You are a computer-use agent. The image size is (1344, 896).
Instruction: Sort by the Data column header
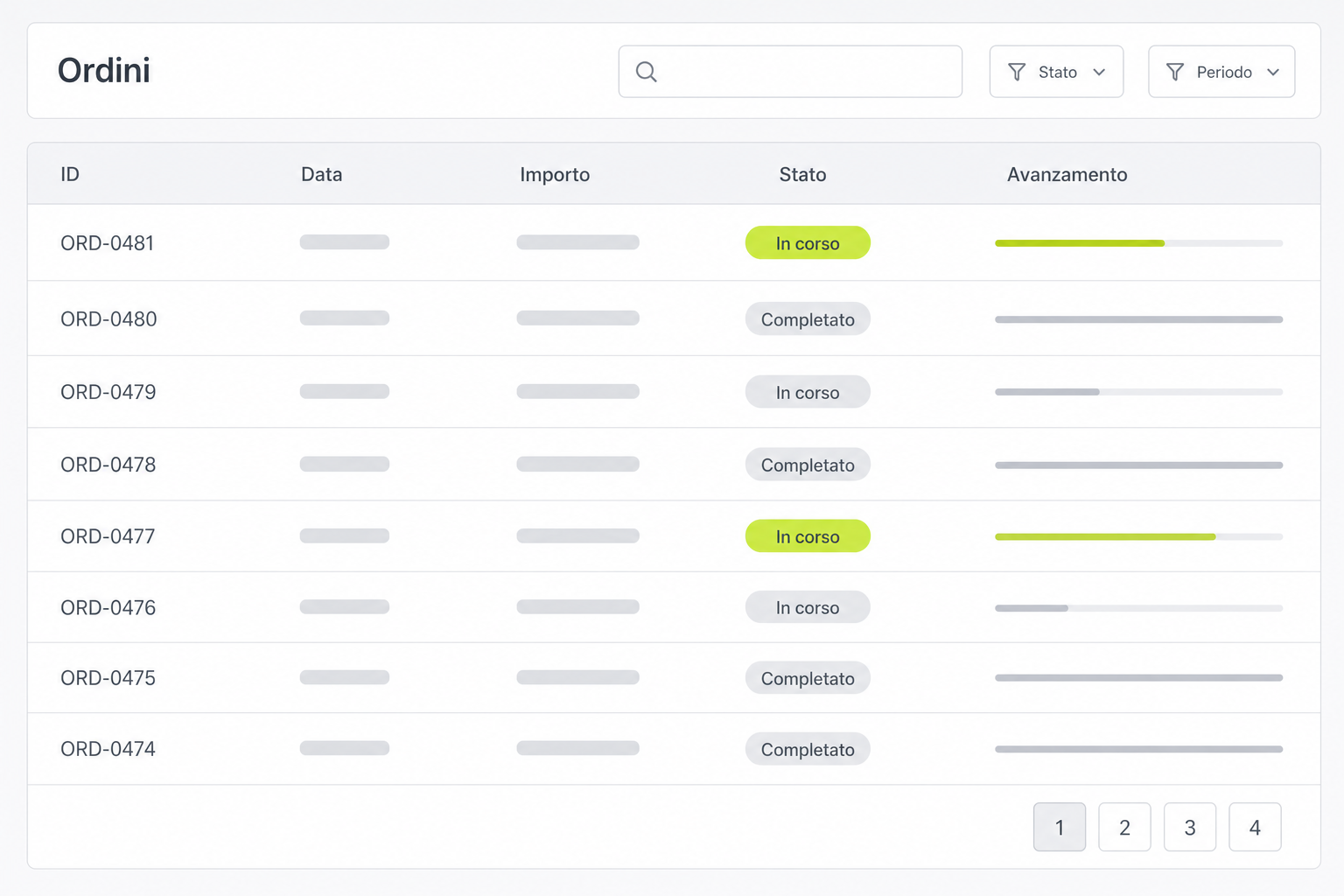tap(321, 174)
